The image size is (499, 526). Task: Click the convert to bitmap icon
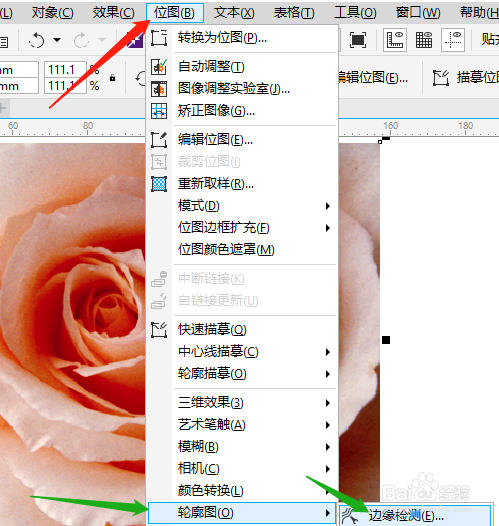tap(159, 38)
